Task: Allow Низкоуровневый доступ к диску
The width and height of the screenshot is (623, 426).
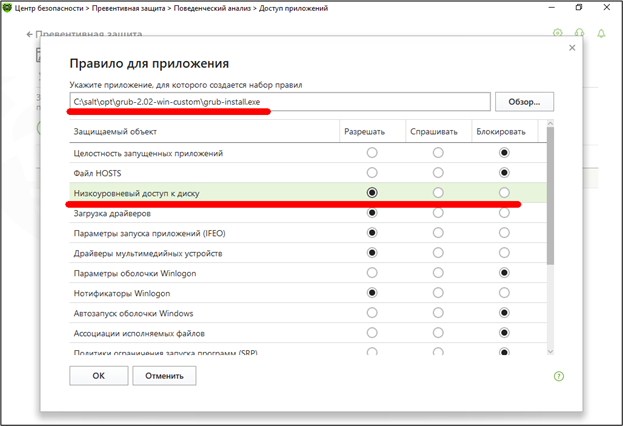Action: (x=372, y=193)
